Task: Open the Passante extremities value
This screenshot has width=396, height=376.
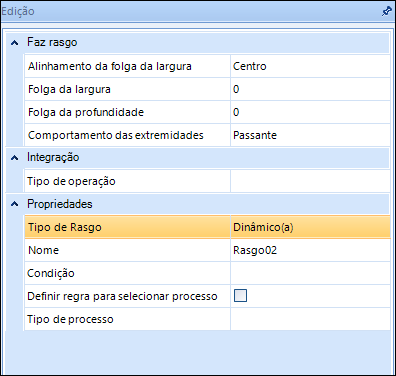Action: click(x=310, y=135)
